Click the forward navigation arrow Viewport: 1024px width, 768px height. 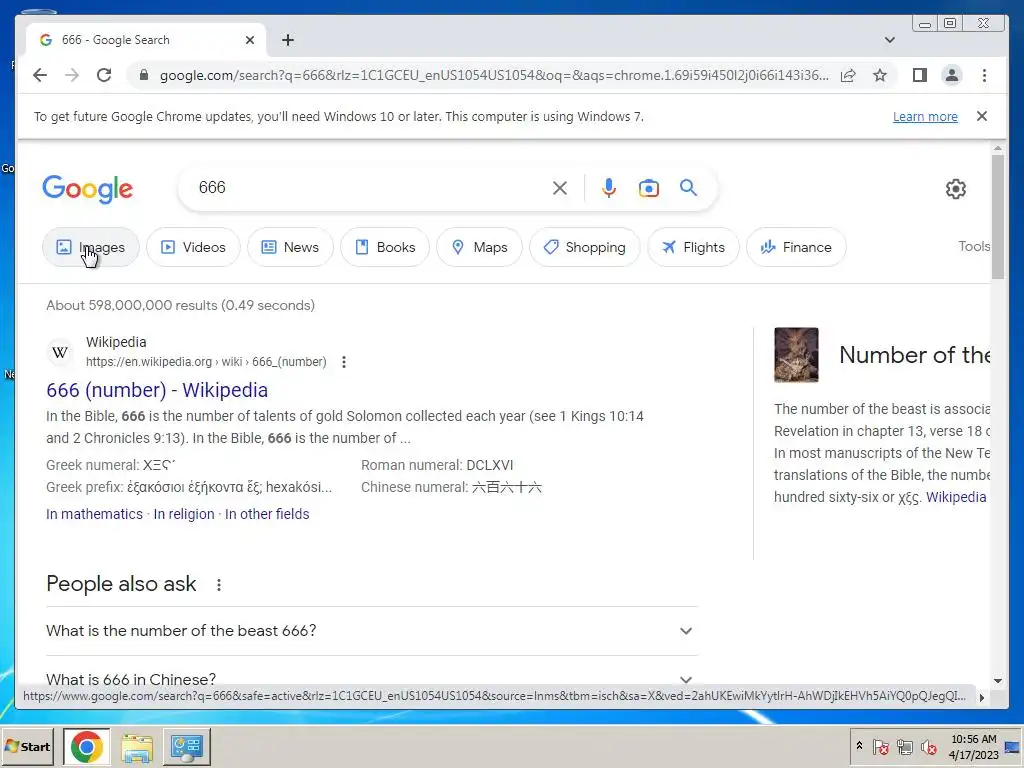point(72,75)
